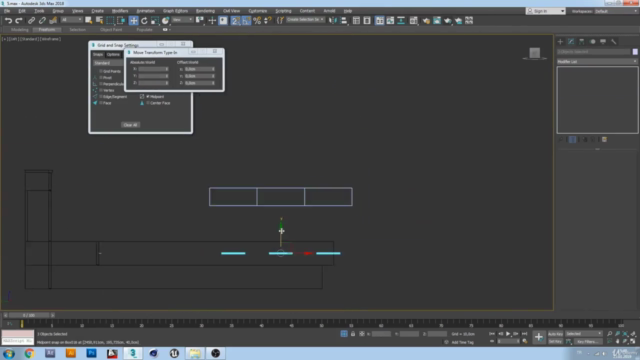Open Select by Name dialog icon
640x360 pixels.
click(99, 20)
